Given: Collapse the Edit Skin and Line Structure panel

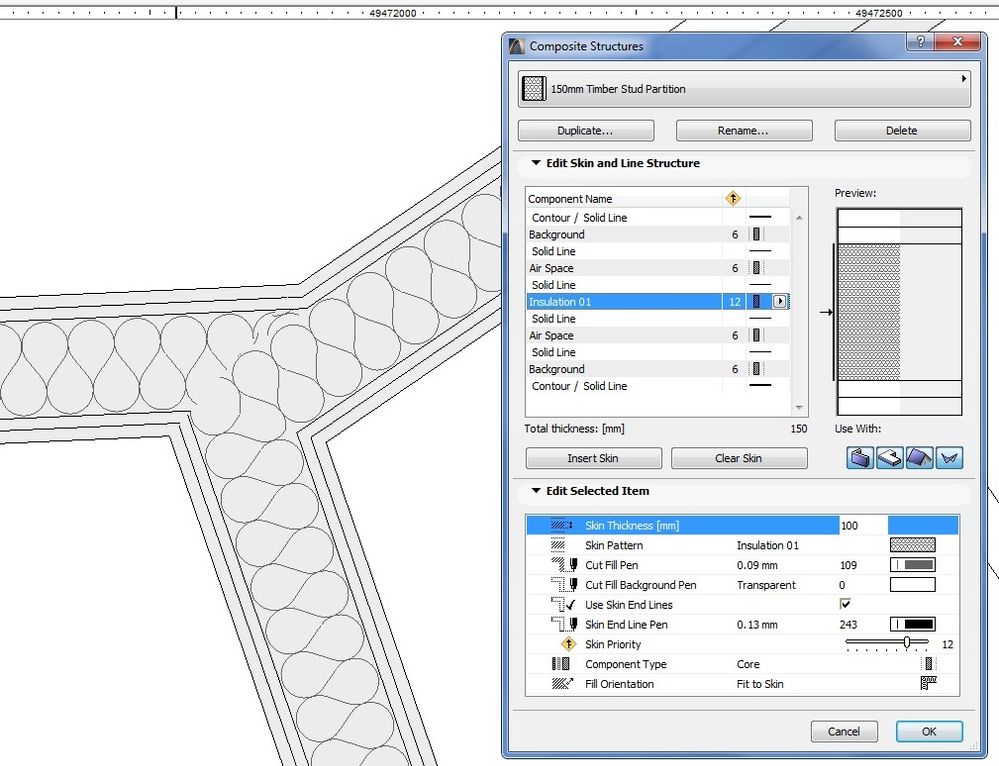Looking at the screenshot, I should point(536,163).
